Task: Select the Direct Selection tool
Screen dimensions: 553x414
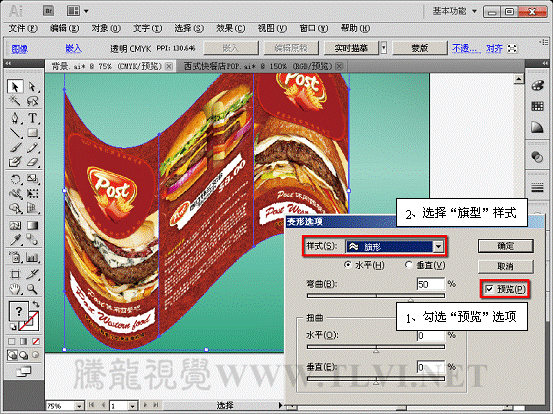Action: (x=32, y=87)
